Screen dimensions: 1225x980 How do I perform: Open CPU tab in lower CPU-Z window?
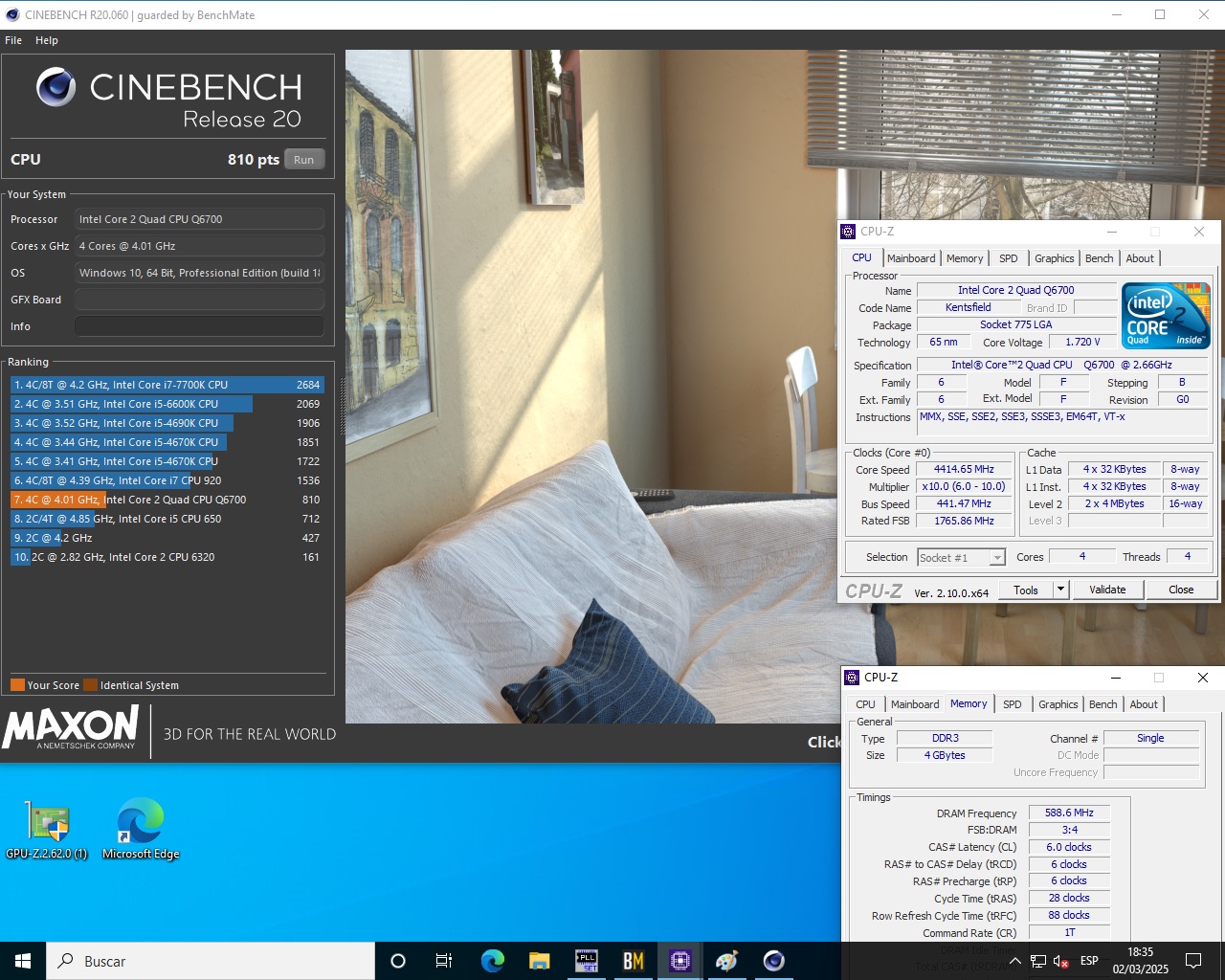click(866, 704)
